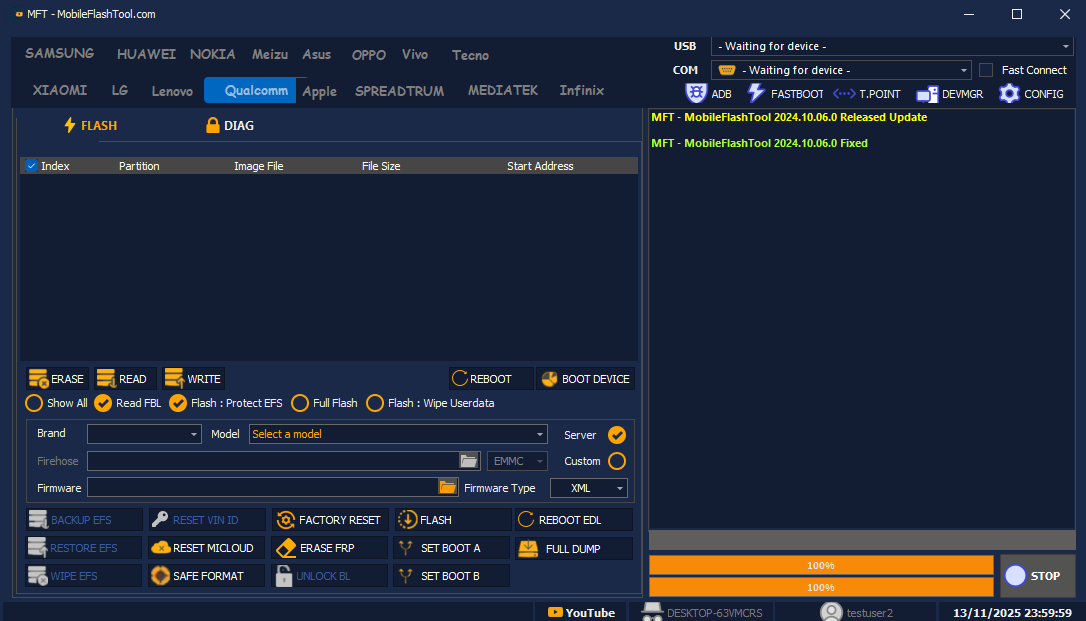Click ERASE FRP

pos(329,548)
